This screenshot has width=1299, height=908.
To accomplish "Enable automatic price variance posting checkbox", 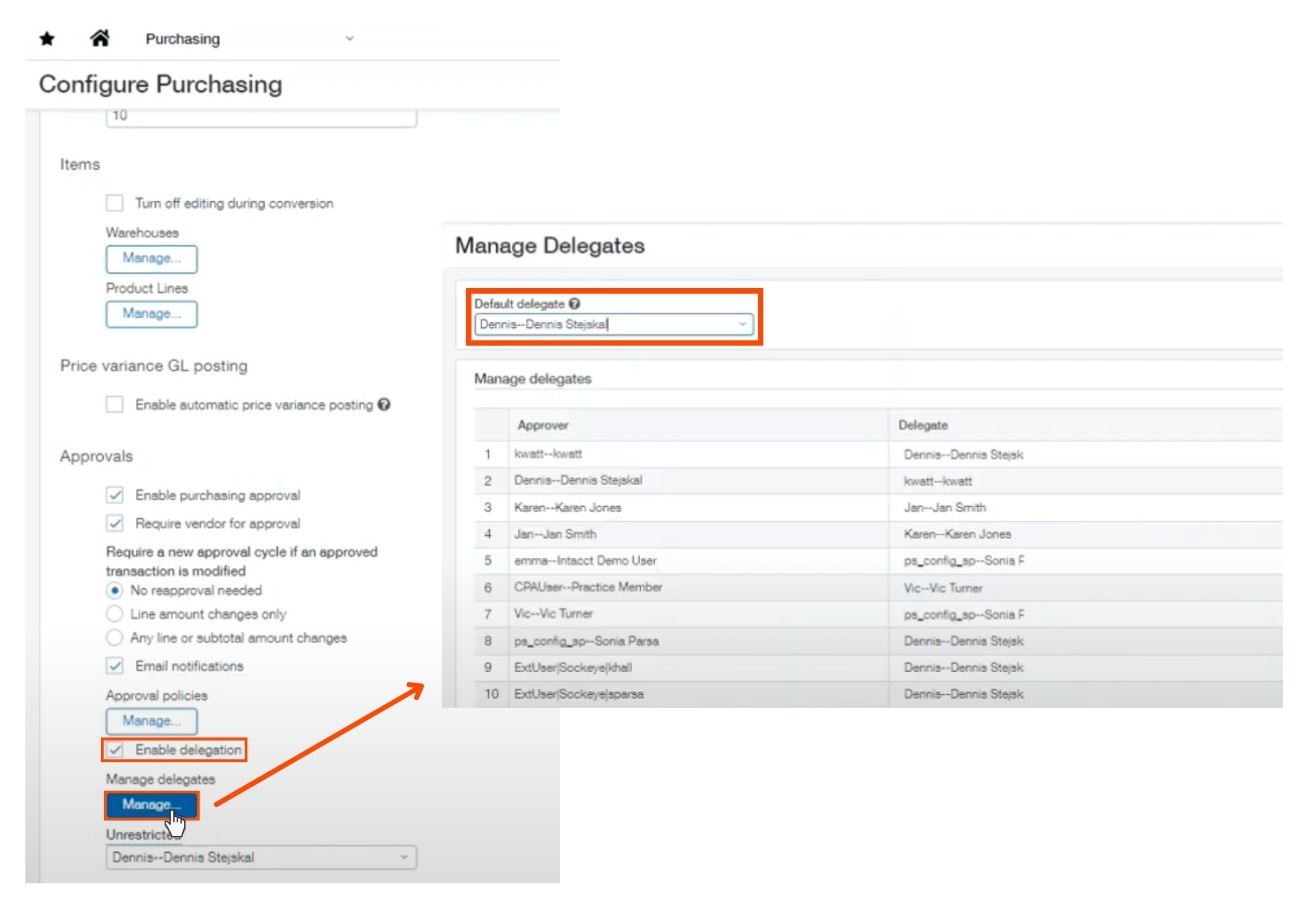I will (x=115, y=405).
